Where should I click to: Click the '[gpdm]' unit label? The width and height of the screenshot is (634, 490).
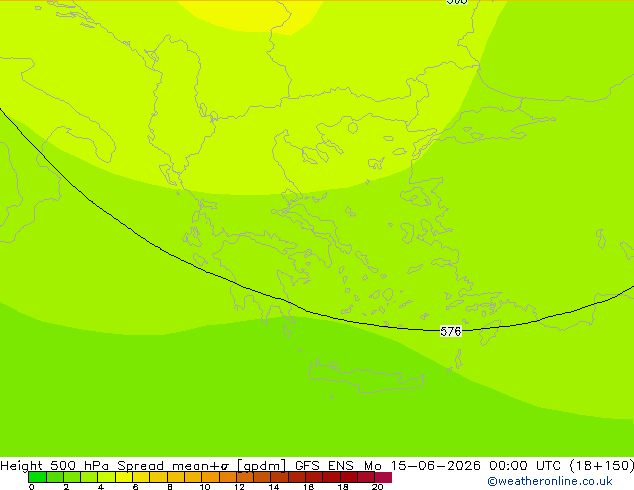262,466
